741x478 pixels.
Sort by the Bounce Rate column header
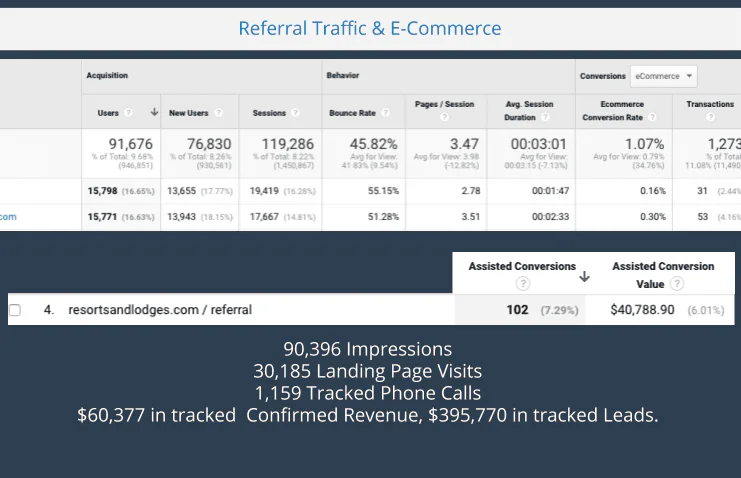point(352,113)
